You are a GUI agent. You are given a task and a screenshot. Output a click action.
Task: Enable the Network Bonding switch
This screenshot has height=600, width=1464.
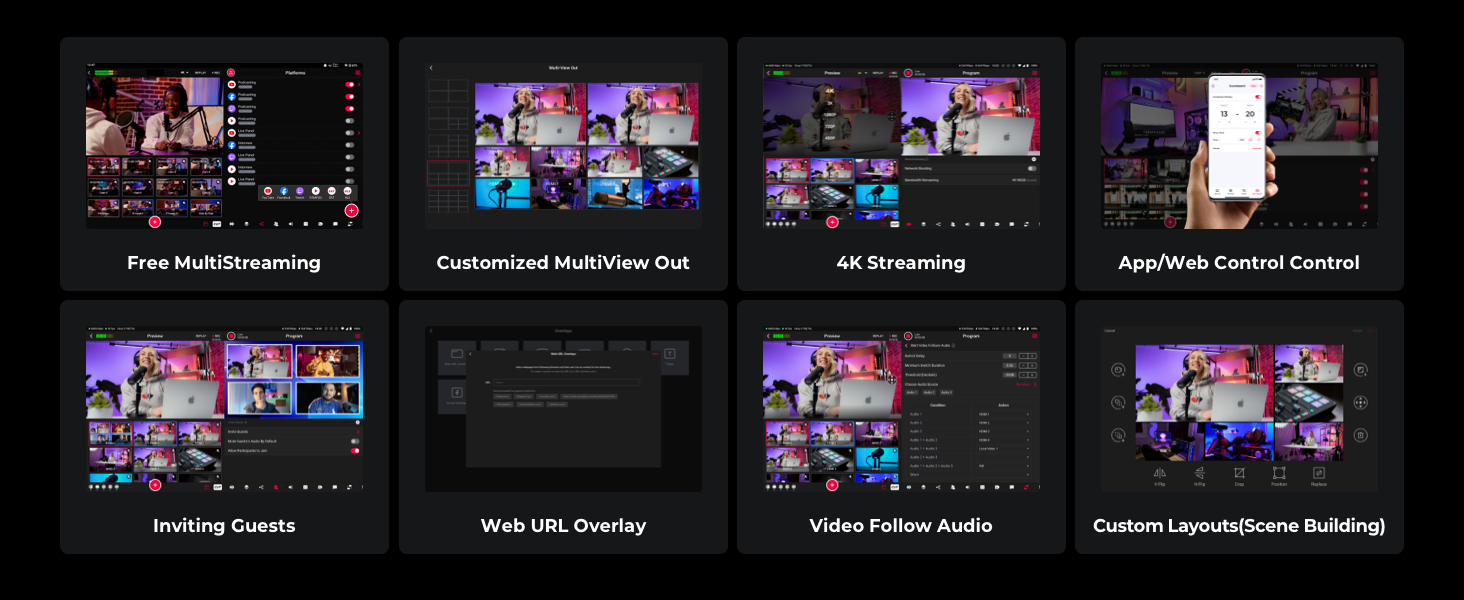(1031, 168)
